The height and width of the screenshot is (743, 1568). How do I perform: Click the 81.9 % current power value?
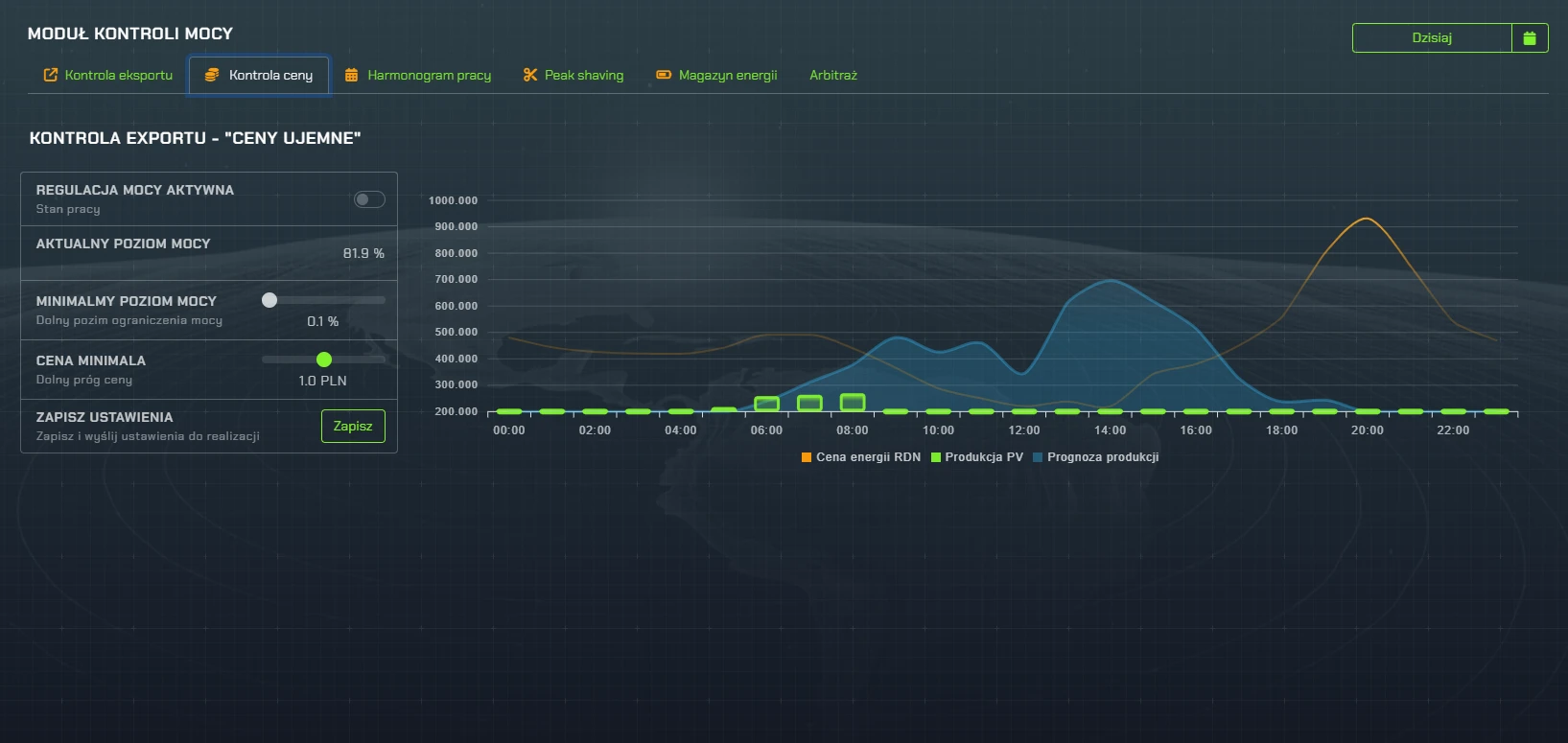363,253
